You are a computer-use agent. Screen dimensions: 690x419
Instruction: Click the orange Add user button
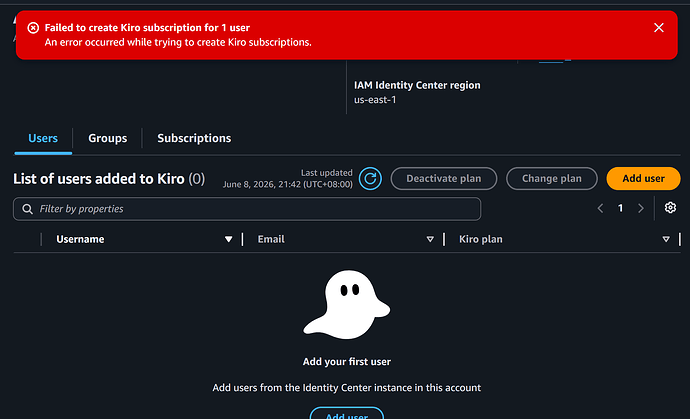pyautogui.click(x=643, y=179)
